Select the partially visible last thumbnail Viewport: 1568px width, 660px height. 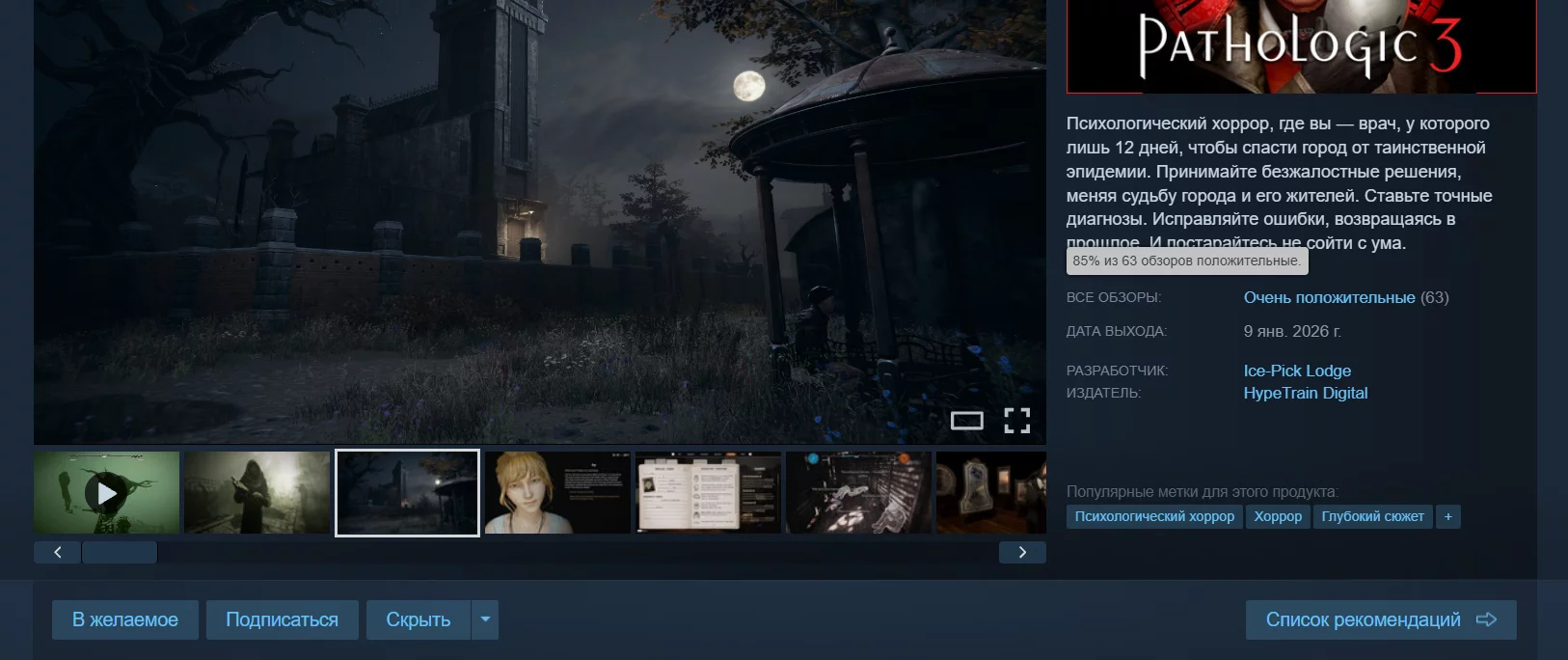(x=991, y=492)
